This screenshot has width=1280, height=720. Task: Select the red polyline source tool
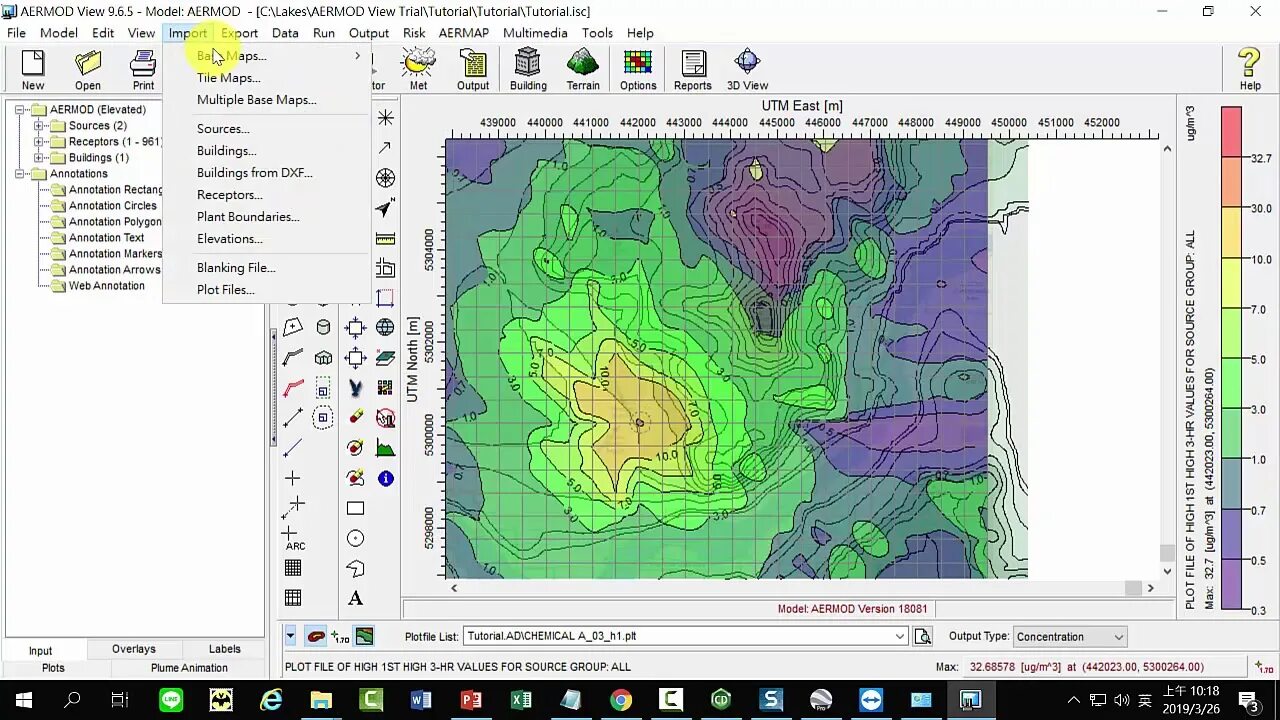pos(293,388)
